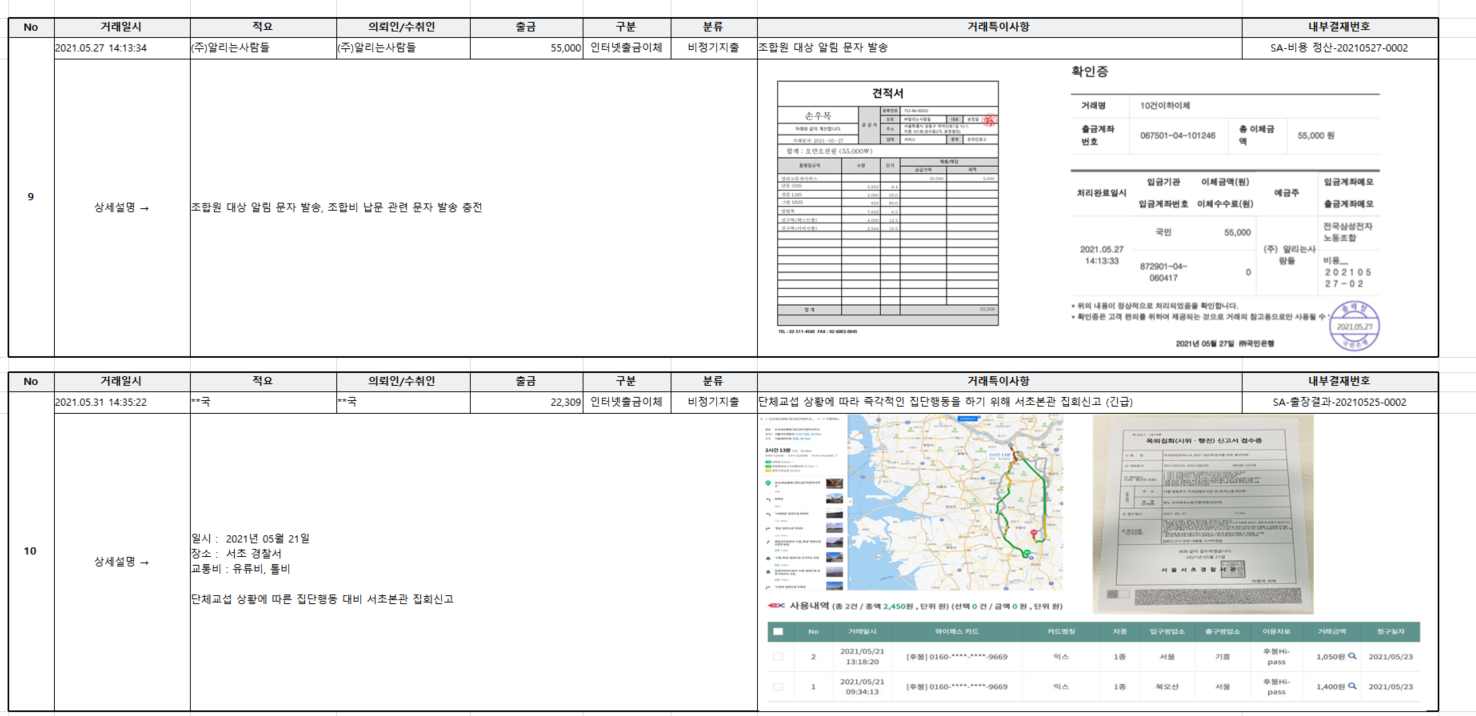The width and height of the screenshot is (1476, 716).
Task: Click the 거래특이사항 header in row 9 table
Action: pos(999,27)
